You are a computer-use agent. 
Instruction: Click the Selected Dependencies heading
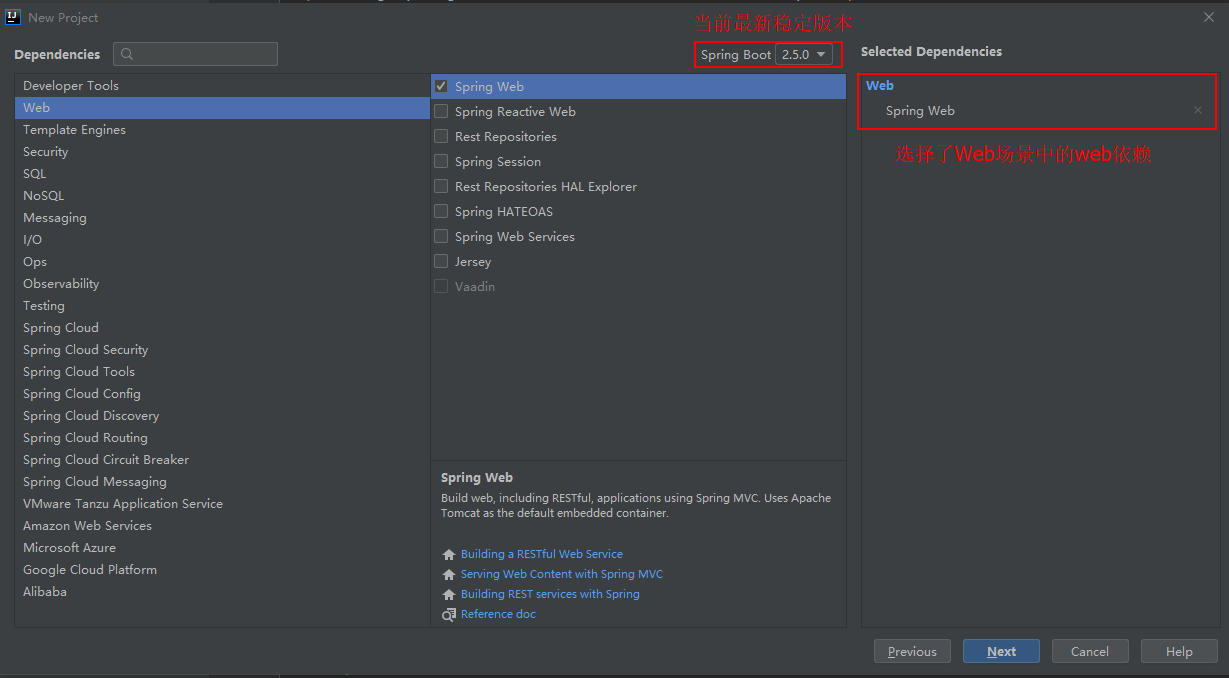(931, 51)
